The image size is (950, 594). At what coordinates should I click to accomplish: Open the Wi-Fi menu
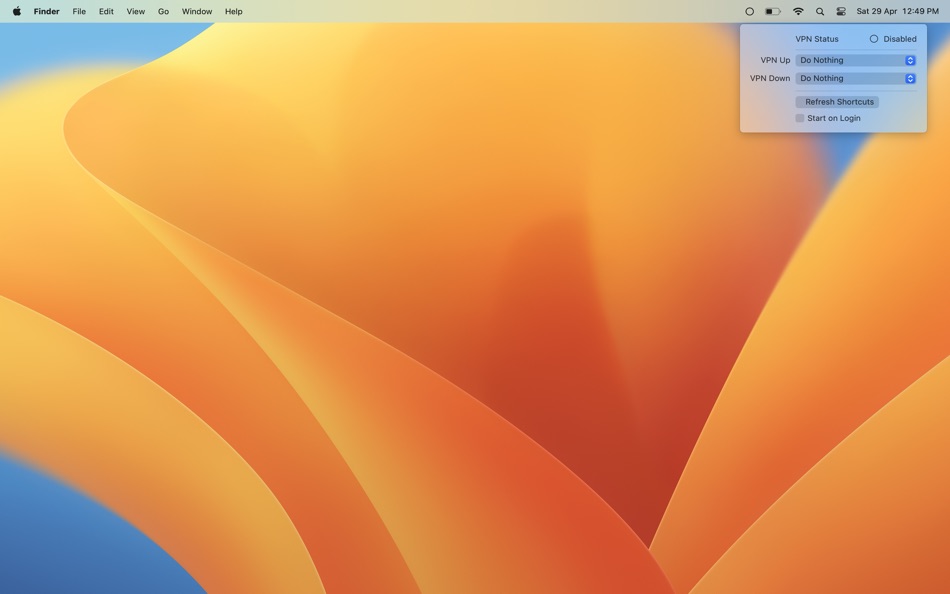(799, 11)
